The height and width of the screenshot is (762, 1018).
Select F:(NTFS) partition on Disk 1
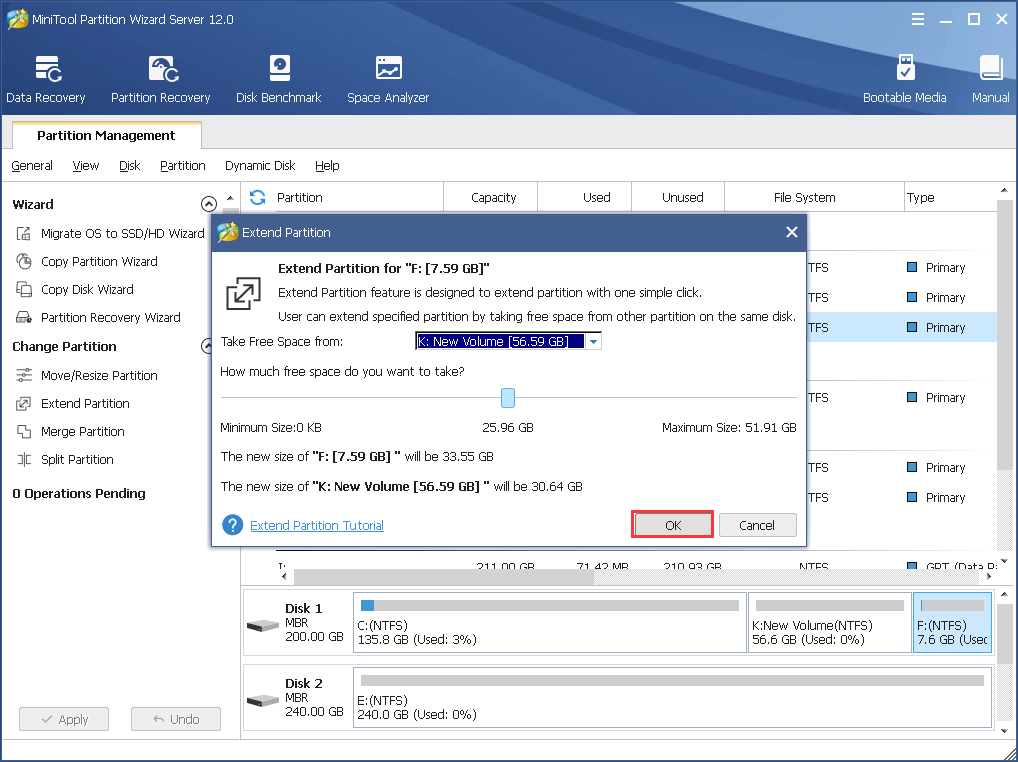pos(952,622)
